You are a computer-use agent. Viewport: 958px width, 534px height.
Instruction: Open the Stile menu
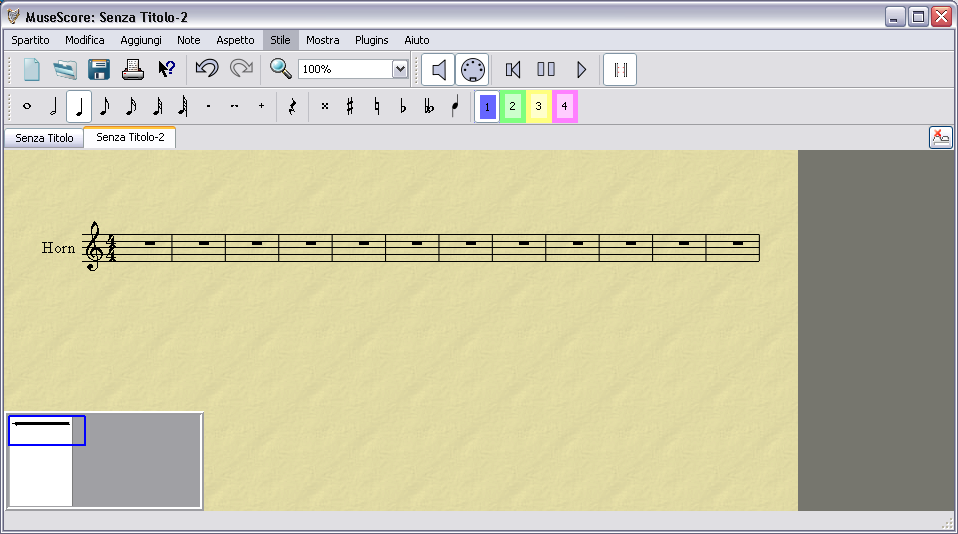click(x=280, y=40)
